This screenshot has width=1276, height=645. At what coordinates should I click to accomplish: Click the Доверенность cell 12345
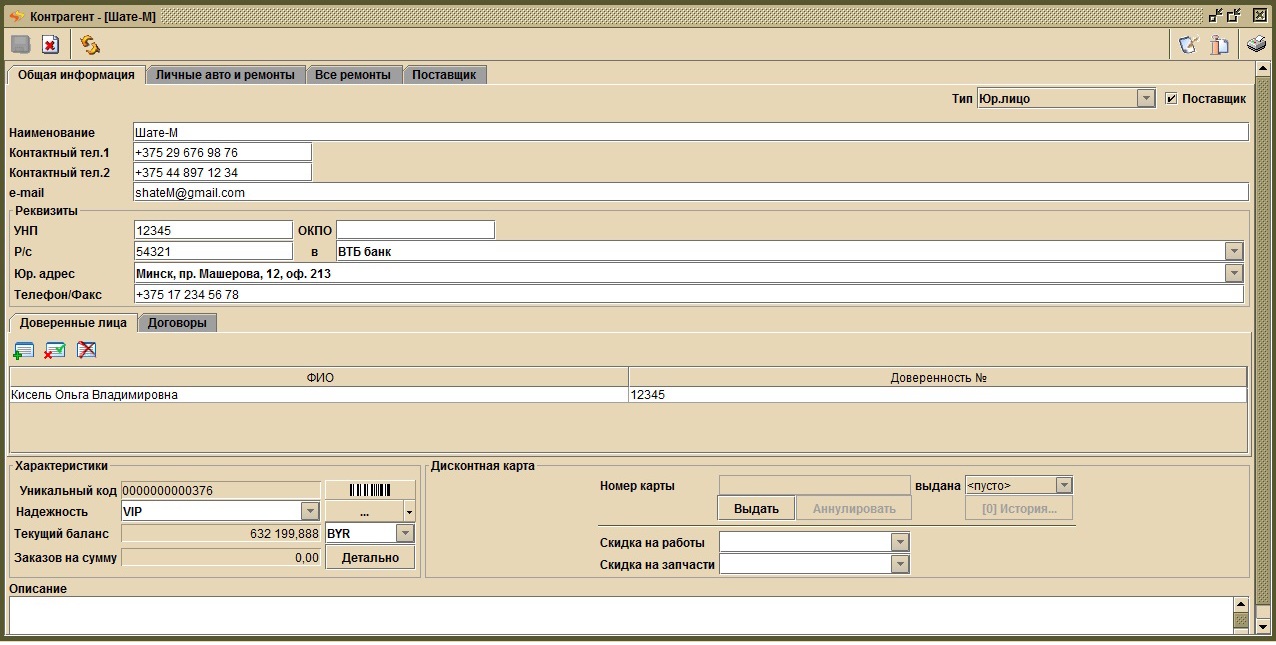937,395
